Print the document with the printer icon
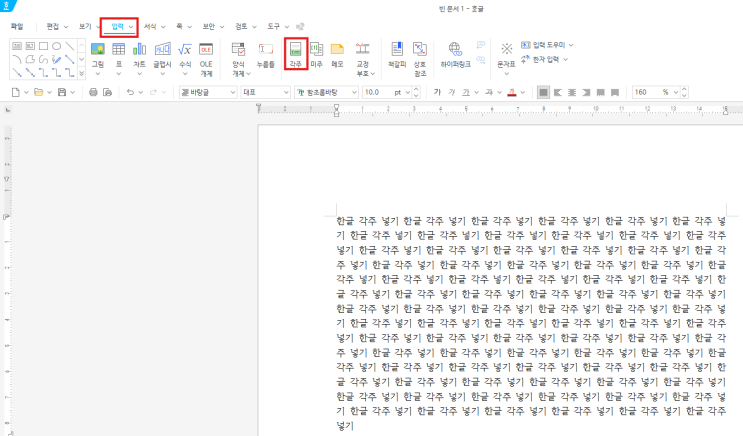The height and width of the screenshot is (436, 743). (93, 92)
